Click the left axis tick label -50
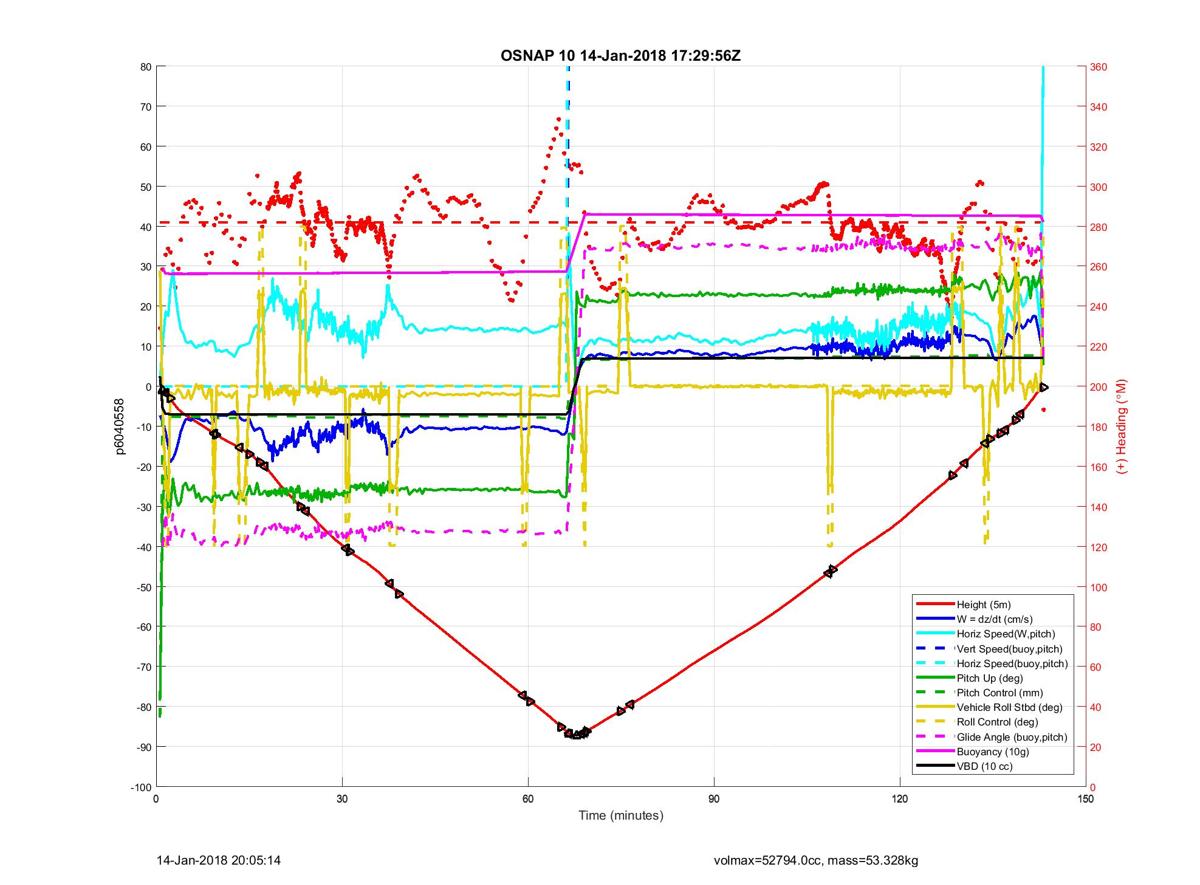The height and width of the screenshot is (885, 1200). pos(143,587)
